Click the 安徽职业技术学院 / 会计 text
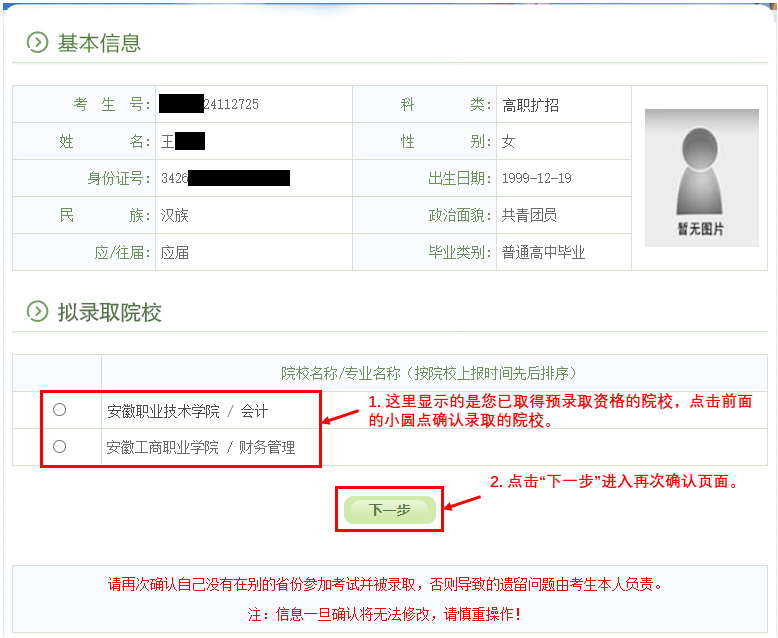Screen dimensions: 778x638 tap(187, 411)
